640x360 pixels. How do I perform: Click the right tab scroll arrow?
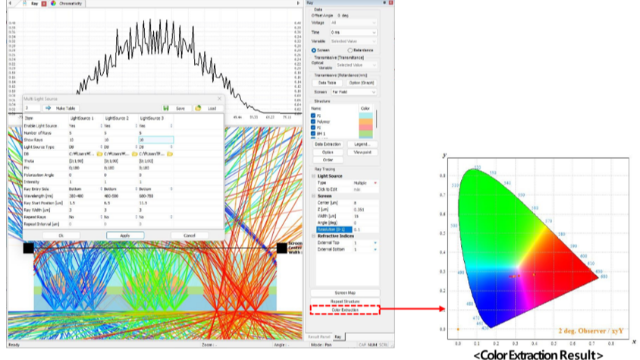tap(298, 3)
